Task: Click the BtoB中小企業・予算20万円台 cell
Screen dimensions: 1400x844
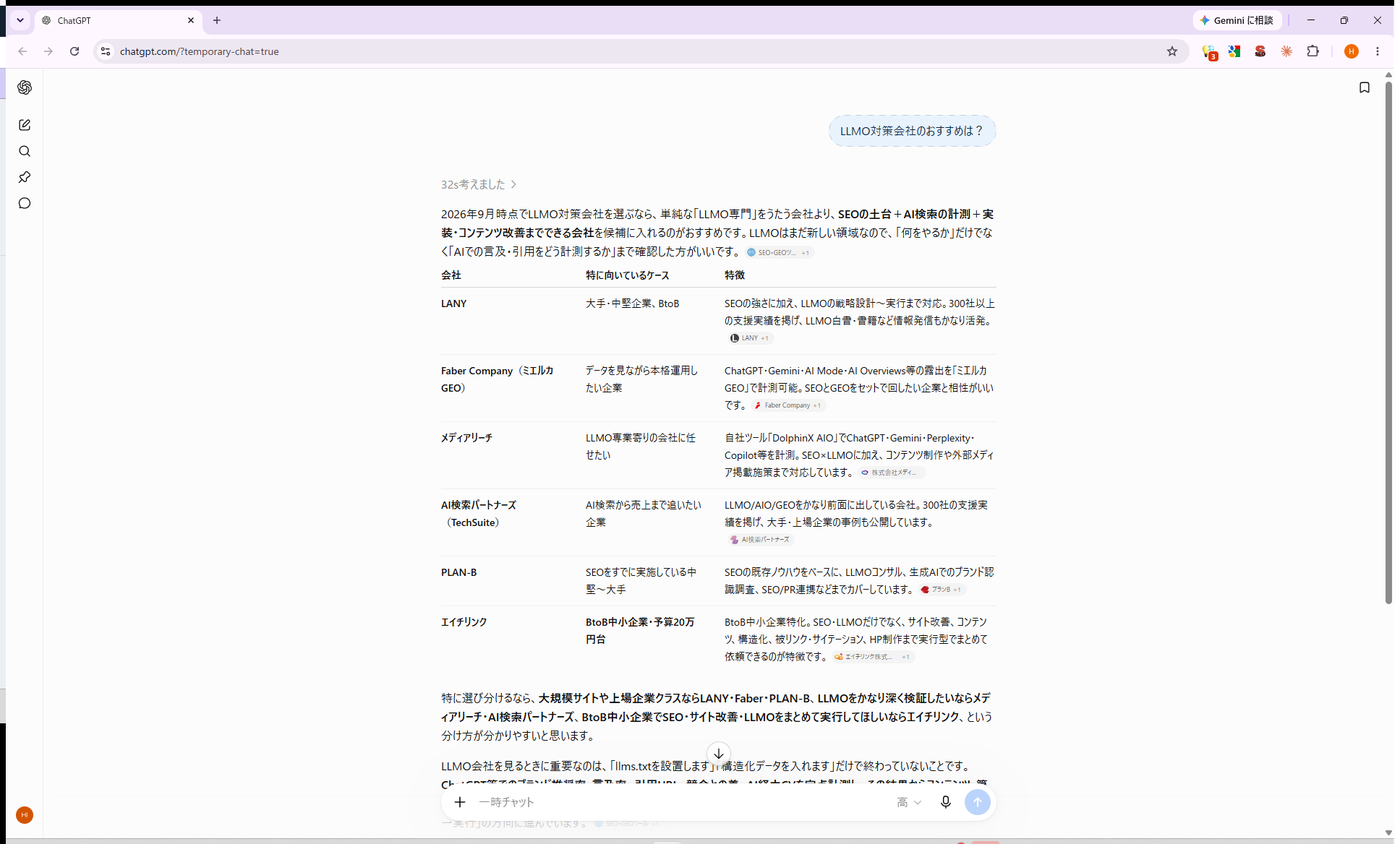Action: point(640,630)
